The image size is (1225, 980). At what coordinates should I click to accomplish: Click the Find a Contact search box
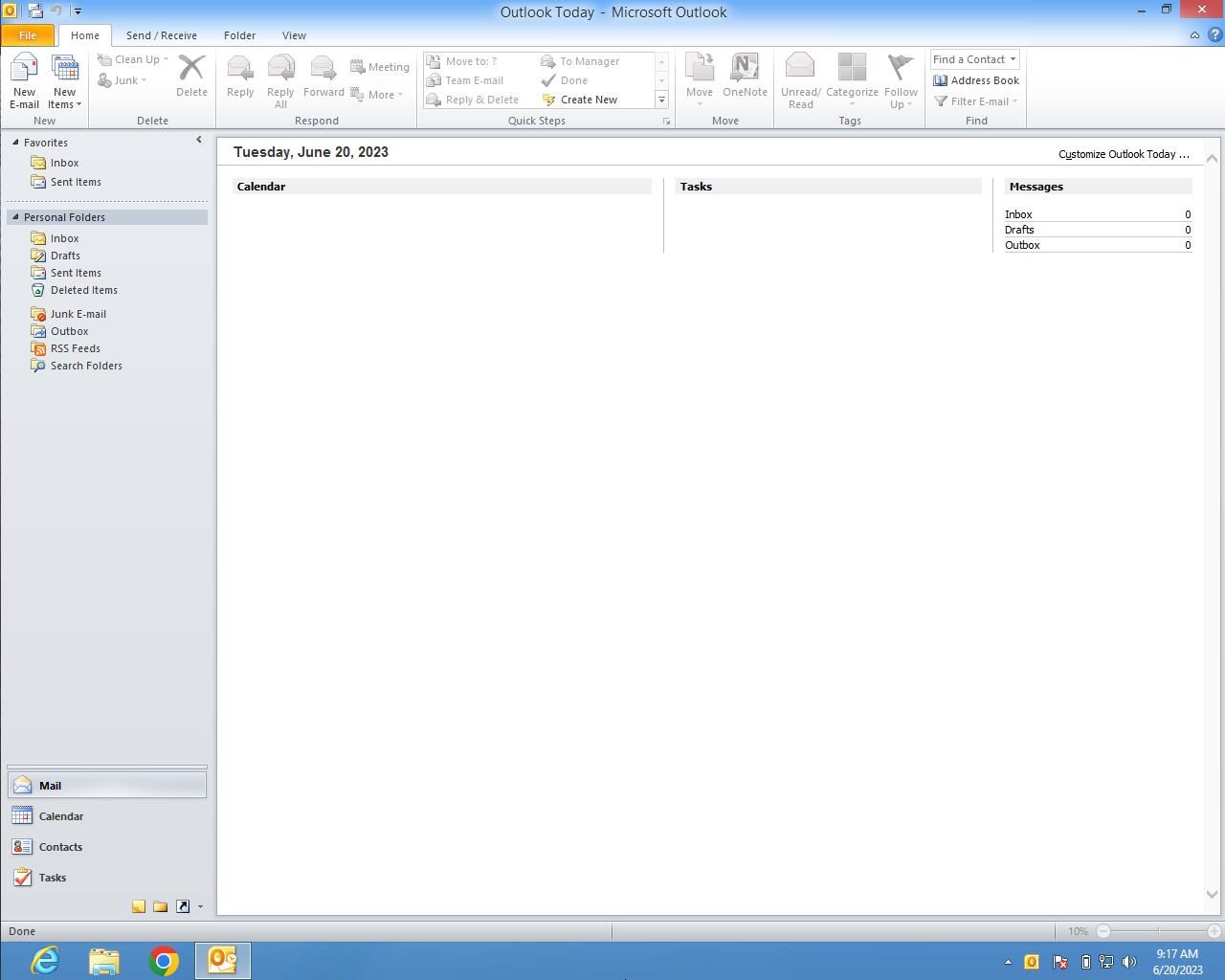pyautogui.click(x=969, y=59)
